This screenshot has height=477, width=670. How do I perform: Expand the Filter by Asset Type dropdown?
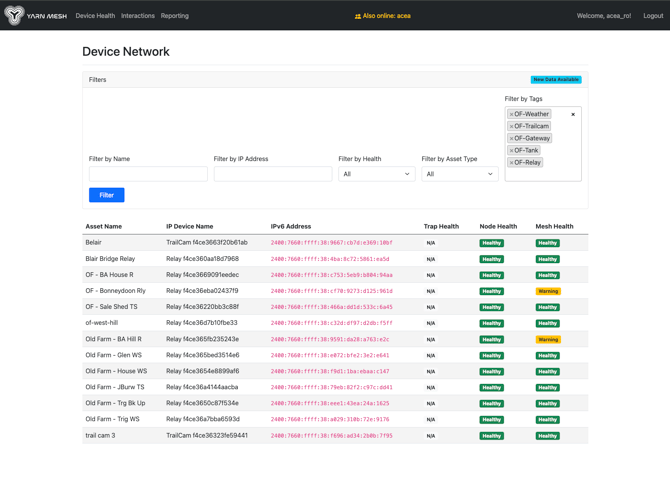tap(459, 174)
